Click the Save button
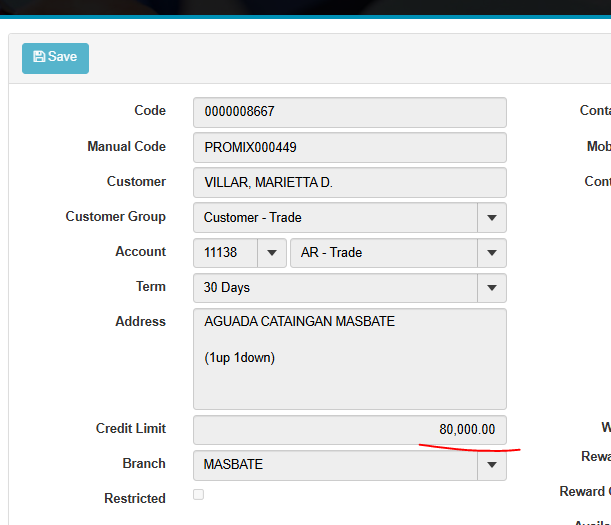The height and width of the screenshot is (525, 611). [x=55, y=58]
